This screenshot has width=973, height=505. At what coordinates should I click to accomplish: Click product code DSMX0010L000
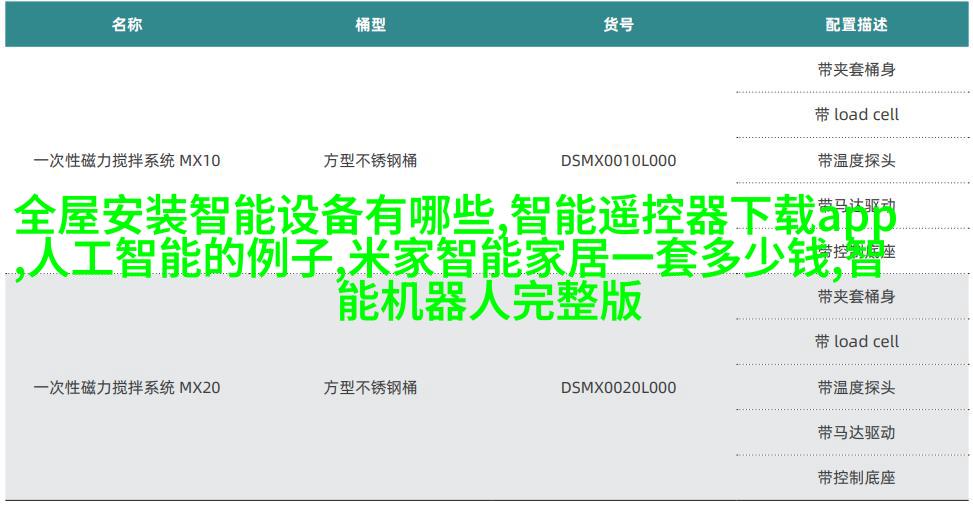pos(618,161)
